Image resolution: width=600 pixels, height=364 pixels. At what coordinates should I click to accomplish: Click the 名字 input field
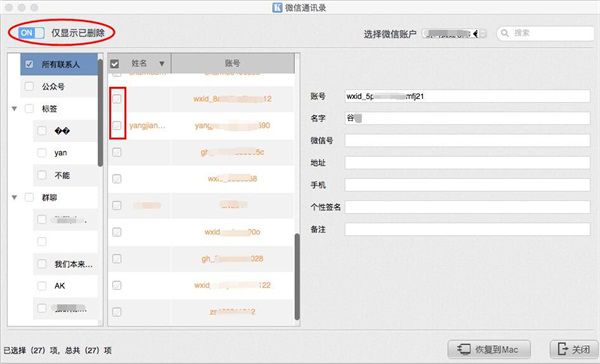coord(467,118)
